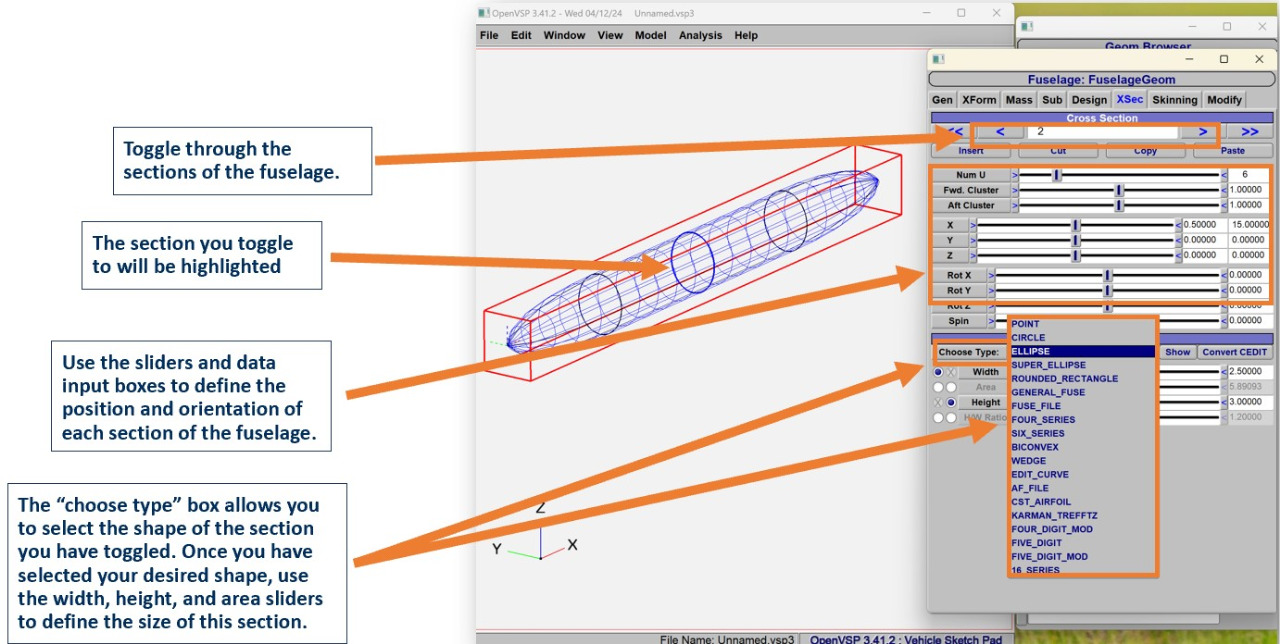
Task: Choose SUPER_ELLIPSE from the type list
Action: (1050, 365)
